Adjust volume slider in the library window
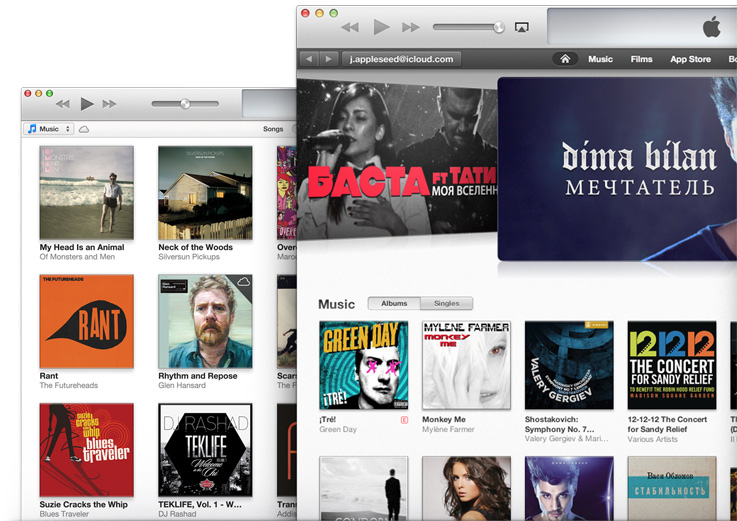This screenshot has width=737, height=521. tap(185, 104)
